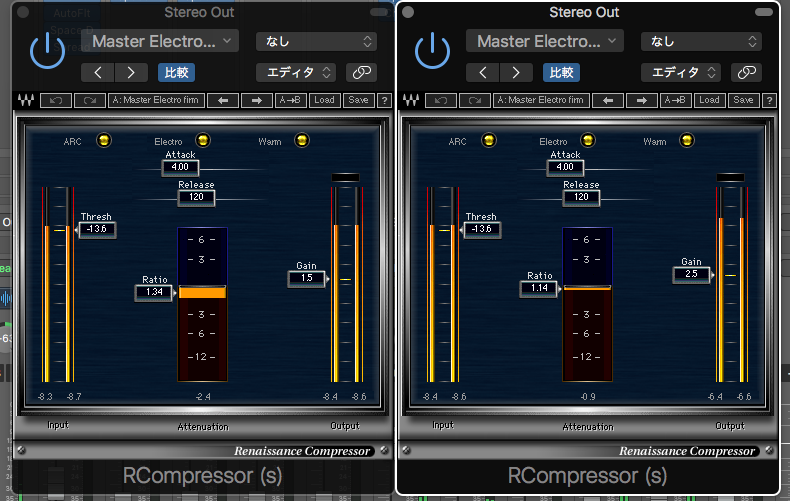Screen dimensions: 790x501
Task: Open A: Master Electro firm menu, right window
Action: point(541,100)
